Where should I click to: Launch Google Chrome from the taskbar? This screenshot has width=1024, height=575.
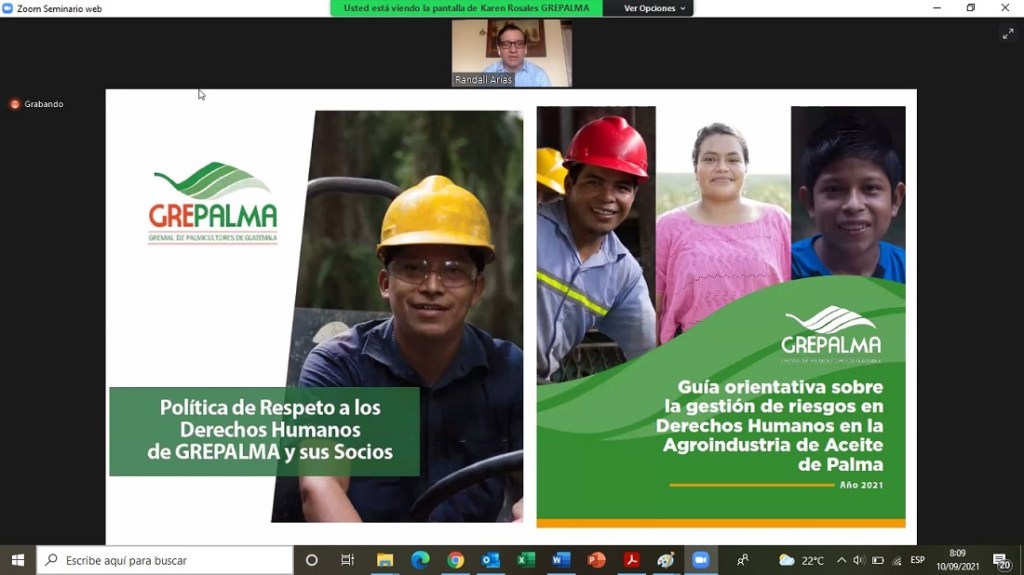click(455, 560)
